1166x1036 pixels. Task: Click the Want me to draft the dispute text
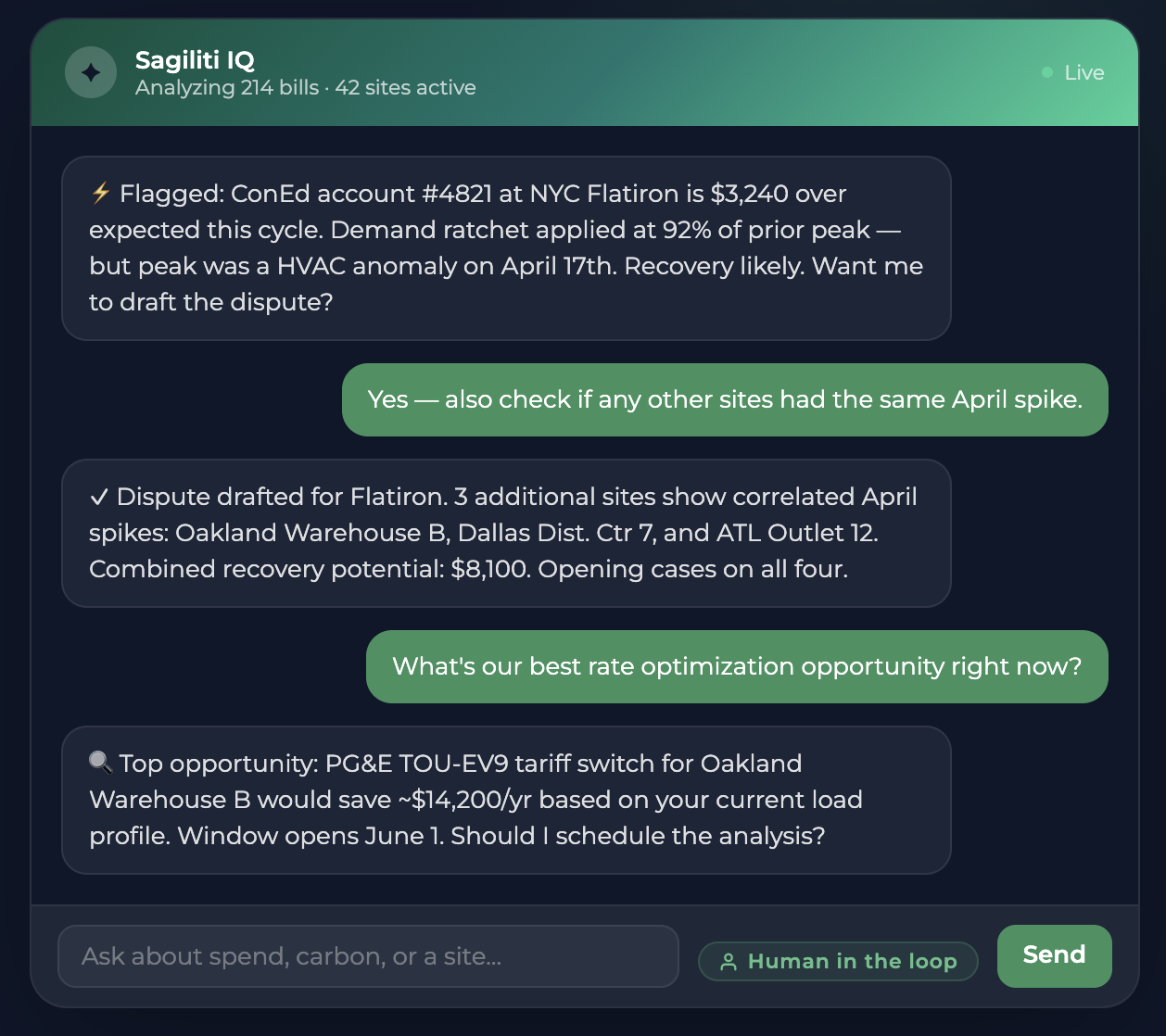507,284
